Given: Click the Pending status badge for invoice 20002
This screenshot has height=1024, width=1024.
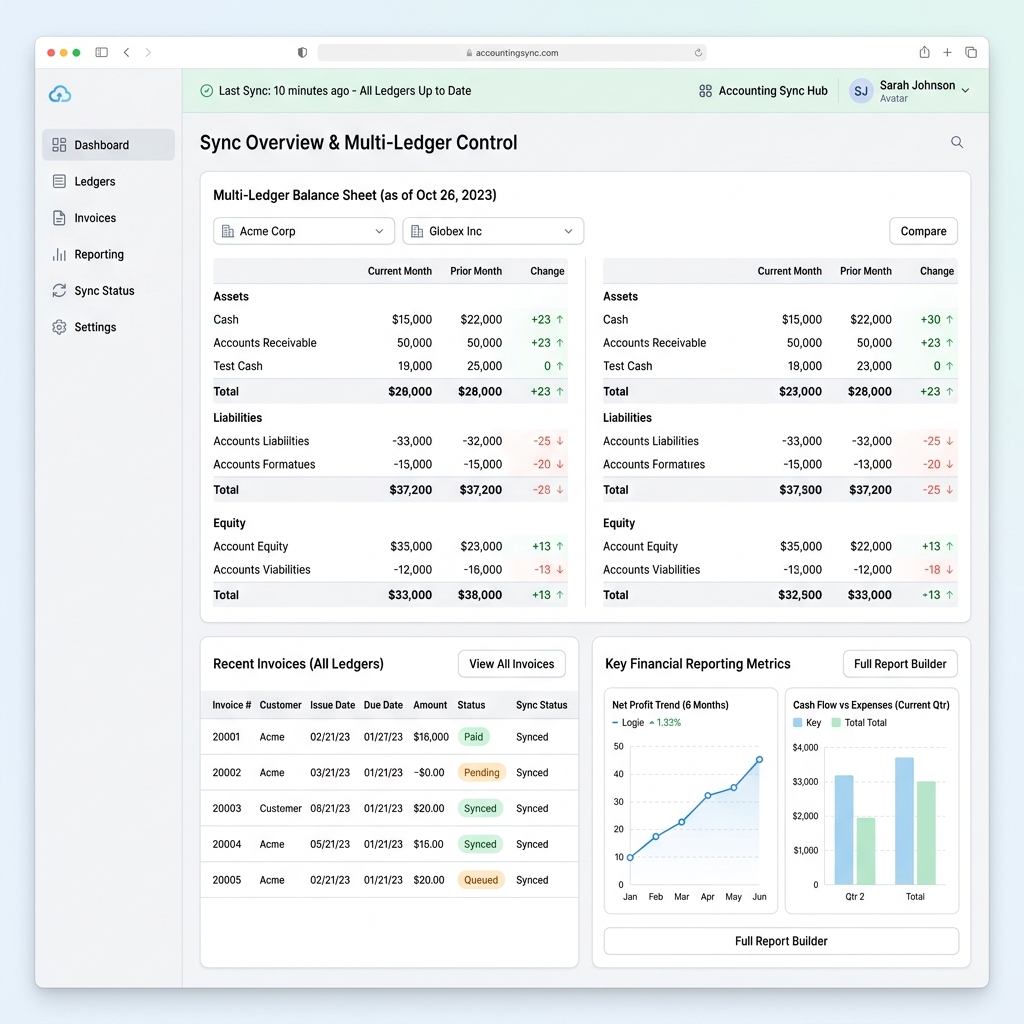Looking at the screenshot, I should point(481,773).
